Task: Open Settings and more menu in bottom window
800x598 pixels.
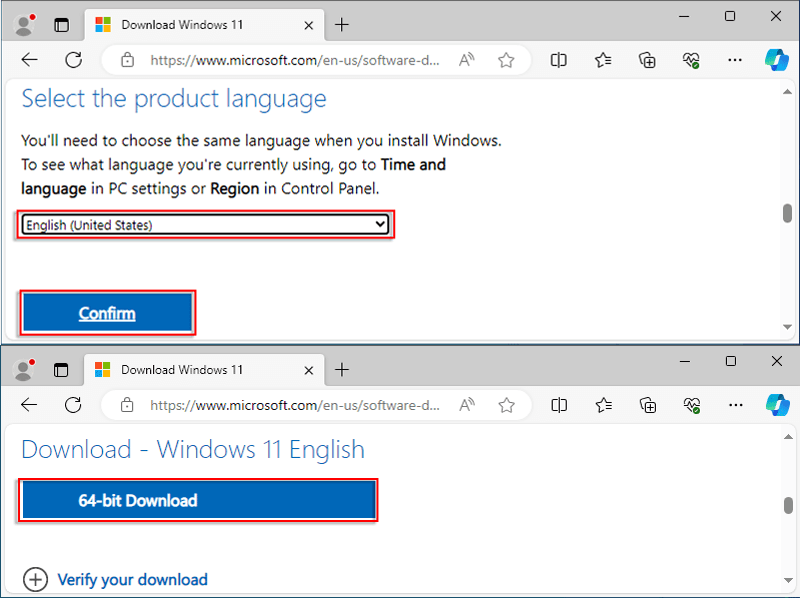Action: coord(735,405)
